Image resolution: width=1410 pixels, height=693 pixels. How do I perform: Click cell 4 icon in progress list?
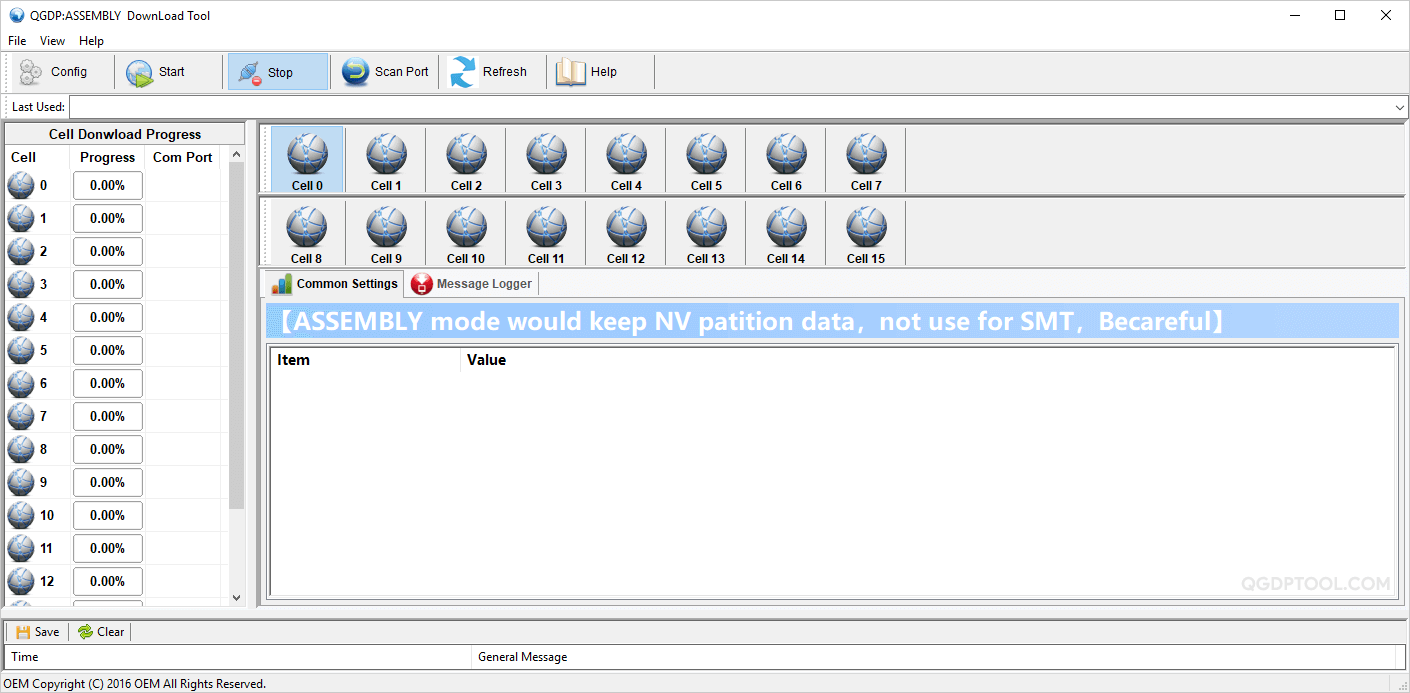coord(21,317)
